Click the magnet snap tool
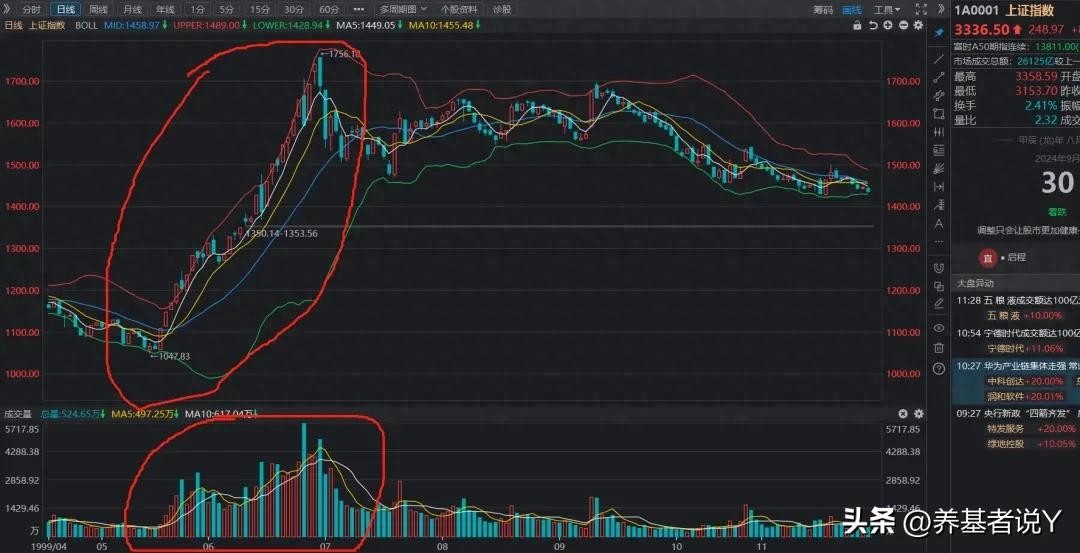 pyautogui.click(x=938, y=267)
